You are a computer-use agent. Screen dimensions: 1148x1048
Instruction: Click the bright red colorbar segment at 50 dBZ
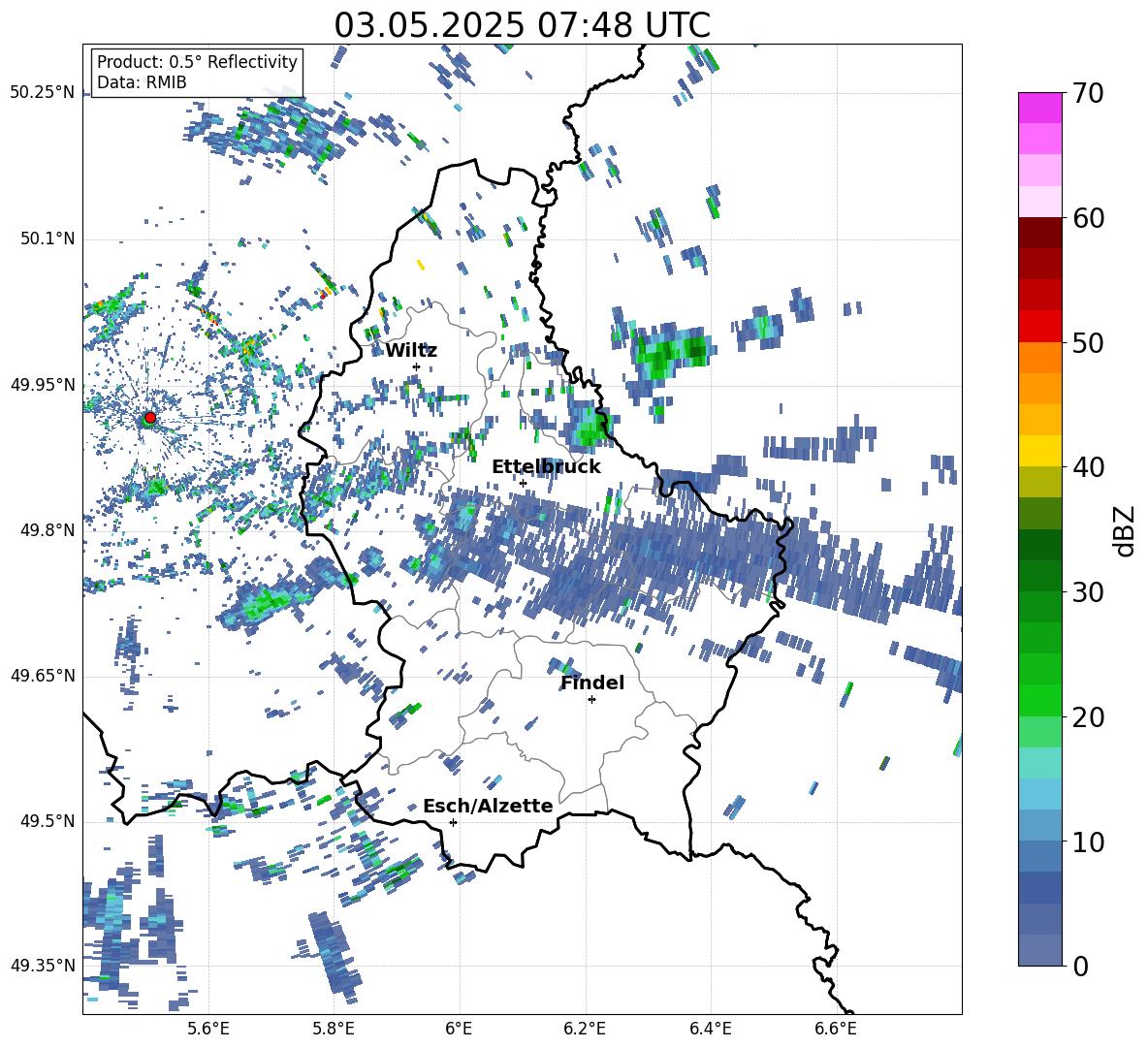pos(1039,327)
